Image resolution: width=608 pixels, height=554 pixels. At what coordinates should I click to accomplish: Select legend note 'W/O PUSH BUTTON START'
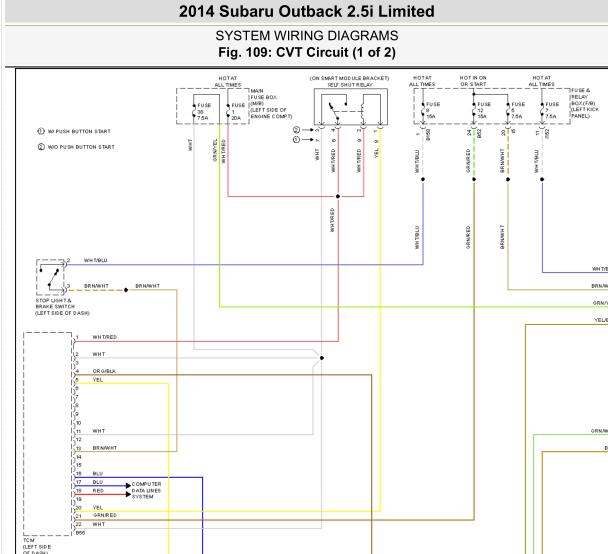click(x=81, y=147)
